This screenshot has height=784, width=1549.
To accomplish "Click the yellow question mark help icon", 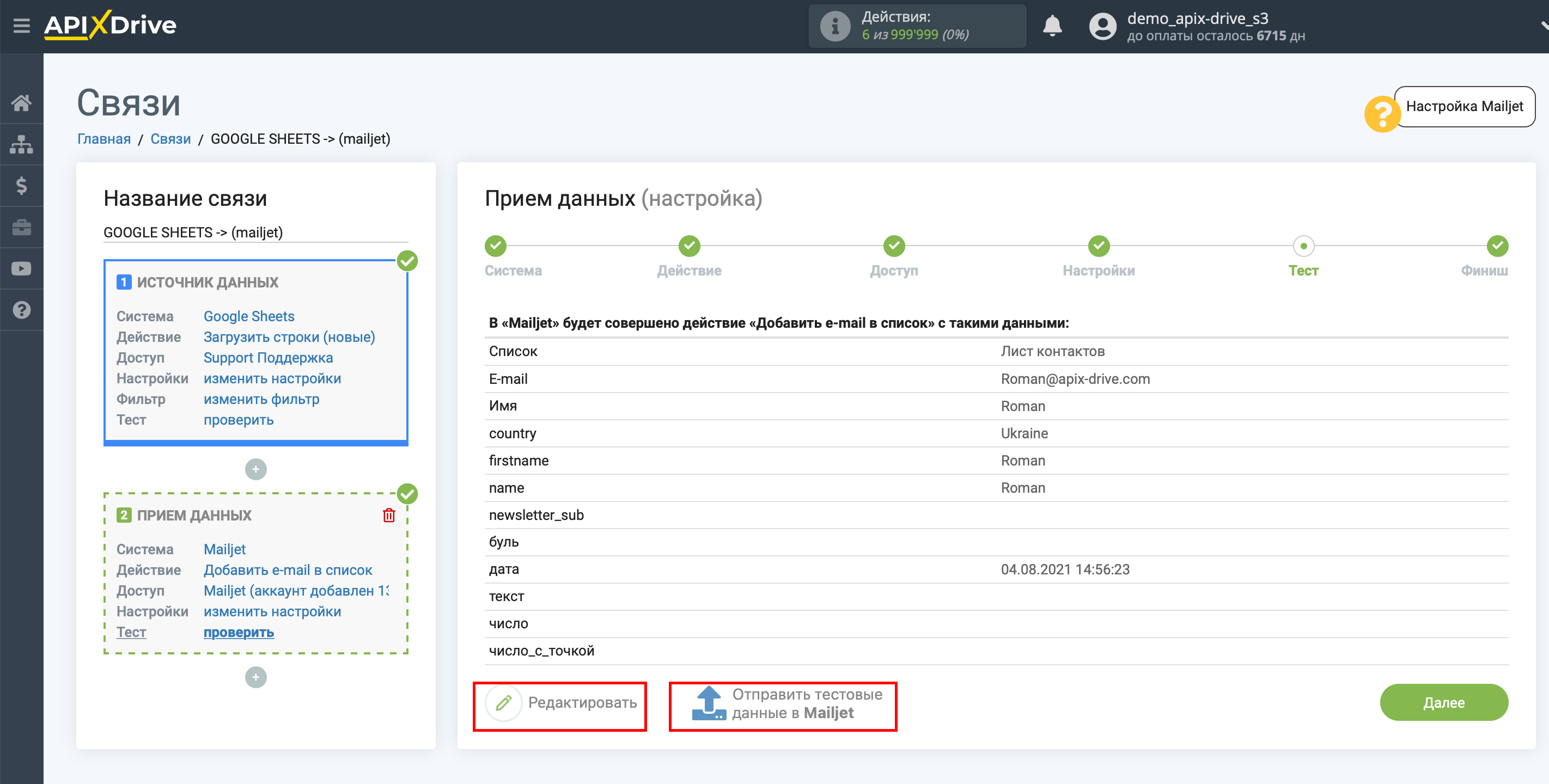I will click(x=1382, y=114).
